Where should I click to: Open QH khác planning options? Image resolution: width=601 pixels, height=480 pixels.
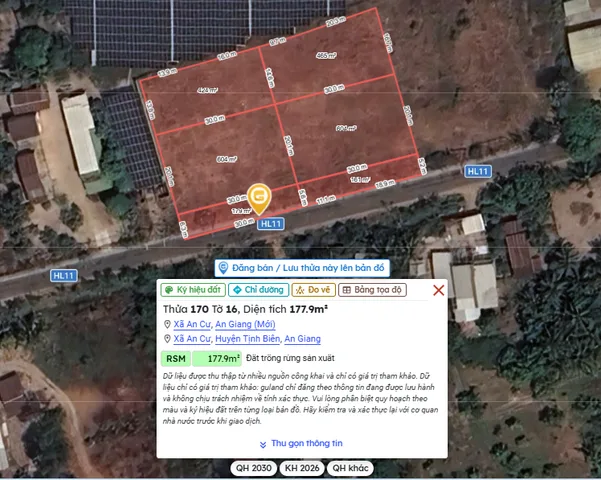tap(350, 468)
